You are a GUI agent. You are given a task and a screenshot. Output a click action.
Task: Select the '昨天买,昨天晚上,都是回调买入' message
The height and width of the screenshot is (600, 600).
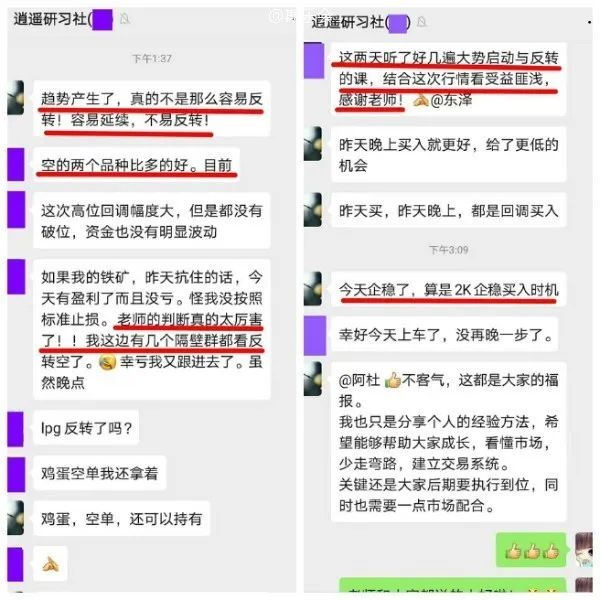[448, 211]
